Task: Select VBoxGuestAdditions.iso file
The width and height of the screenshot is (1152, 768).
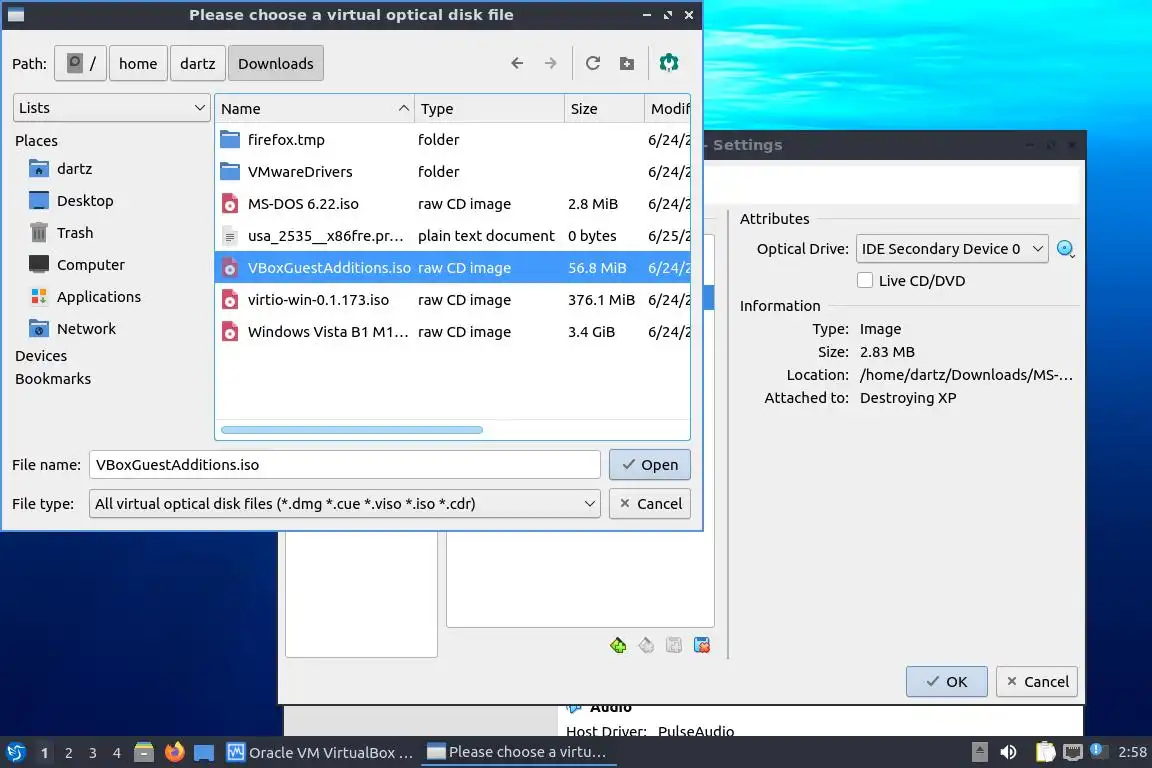Action: pyautogui.click(x=453, y=268)
